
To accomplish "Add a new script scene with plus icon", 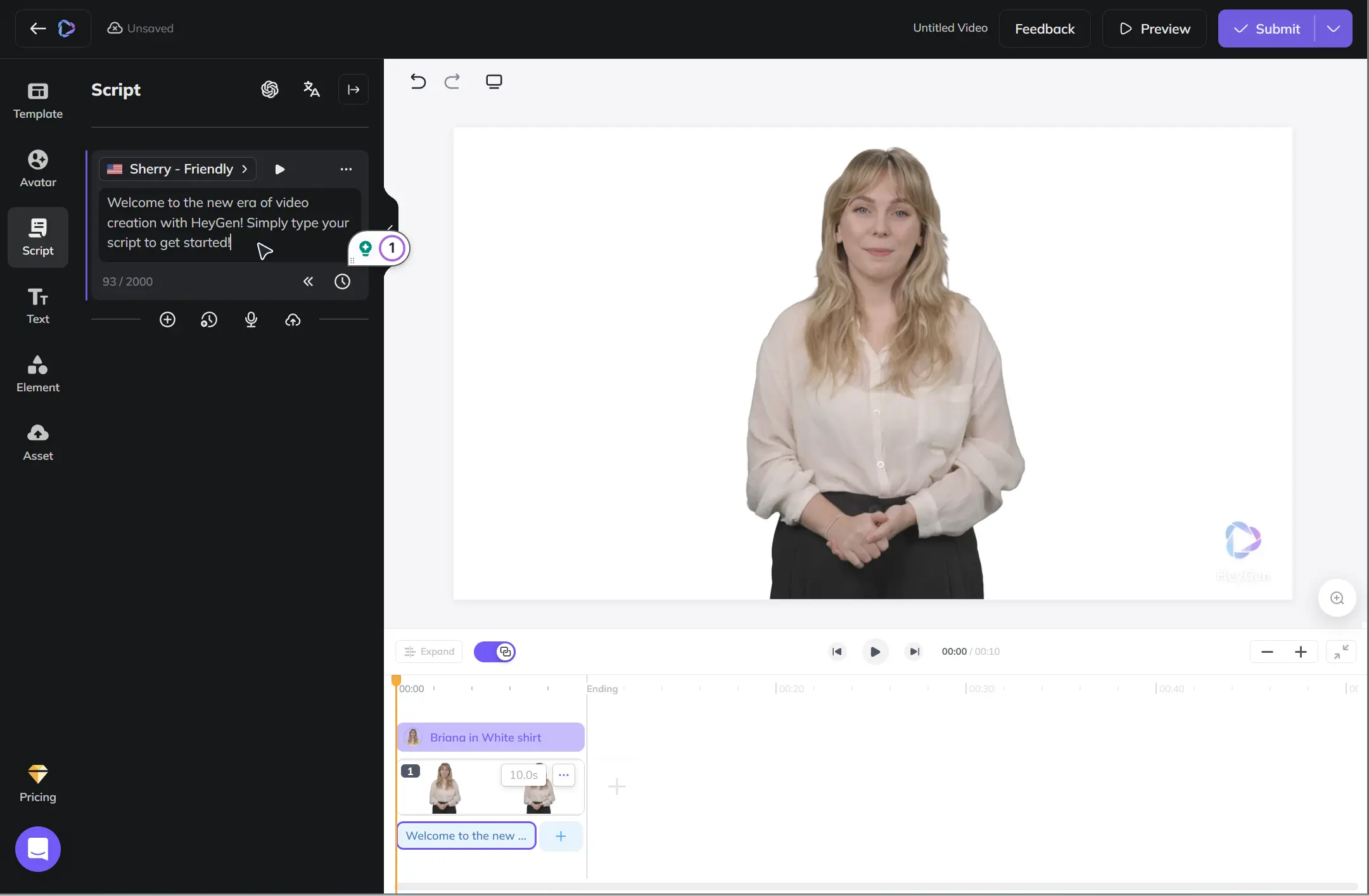I will [x=167, y=320].
